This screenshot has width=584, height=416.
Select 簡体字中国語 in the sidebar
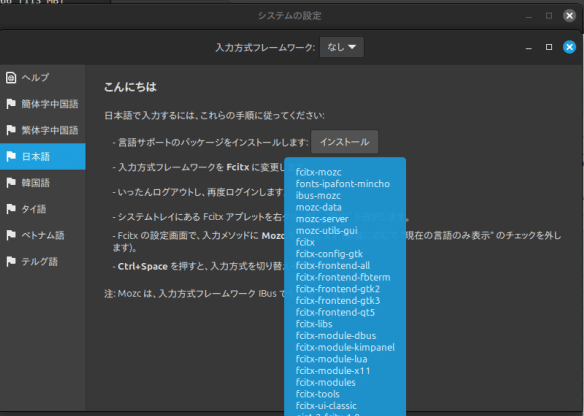[x=42, y=104]
